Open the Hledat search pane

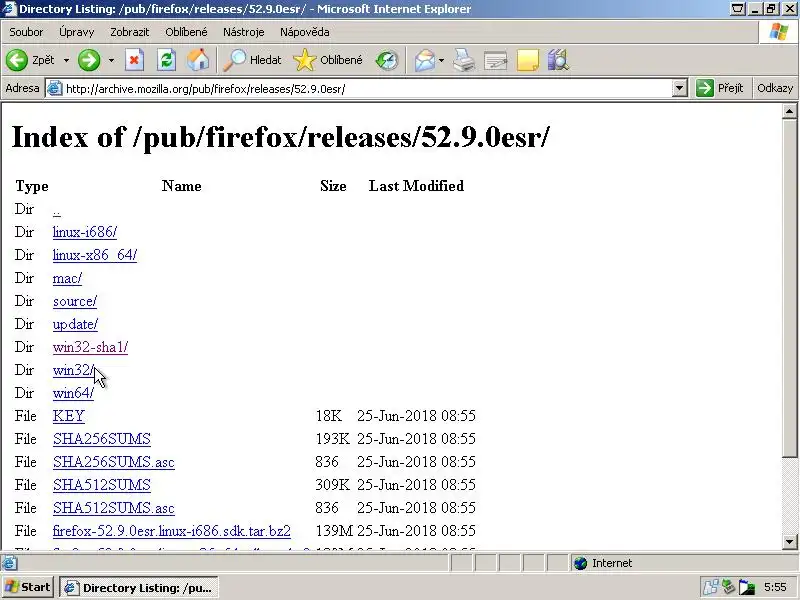click(253, 60)
